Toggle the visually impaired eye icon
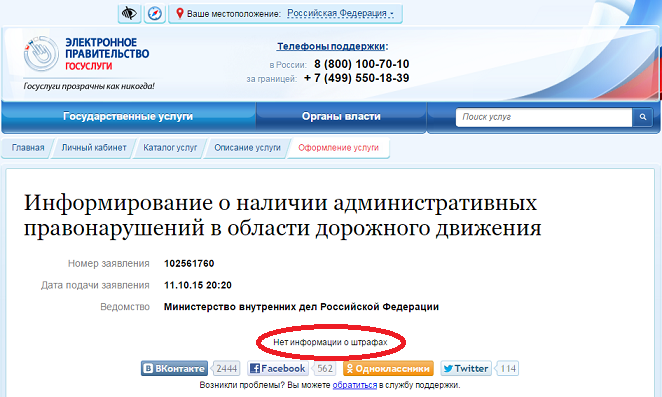The image size is (662, 397). click(x=129, y=14)
